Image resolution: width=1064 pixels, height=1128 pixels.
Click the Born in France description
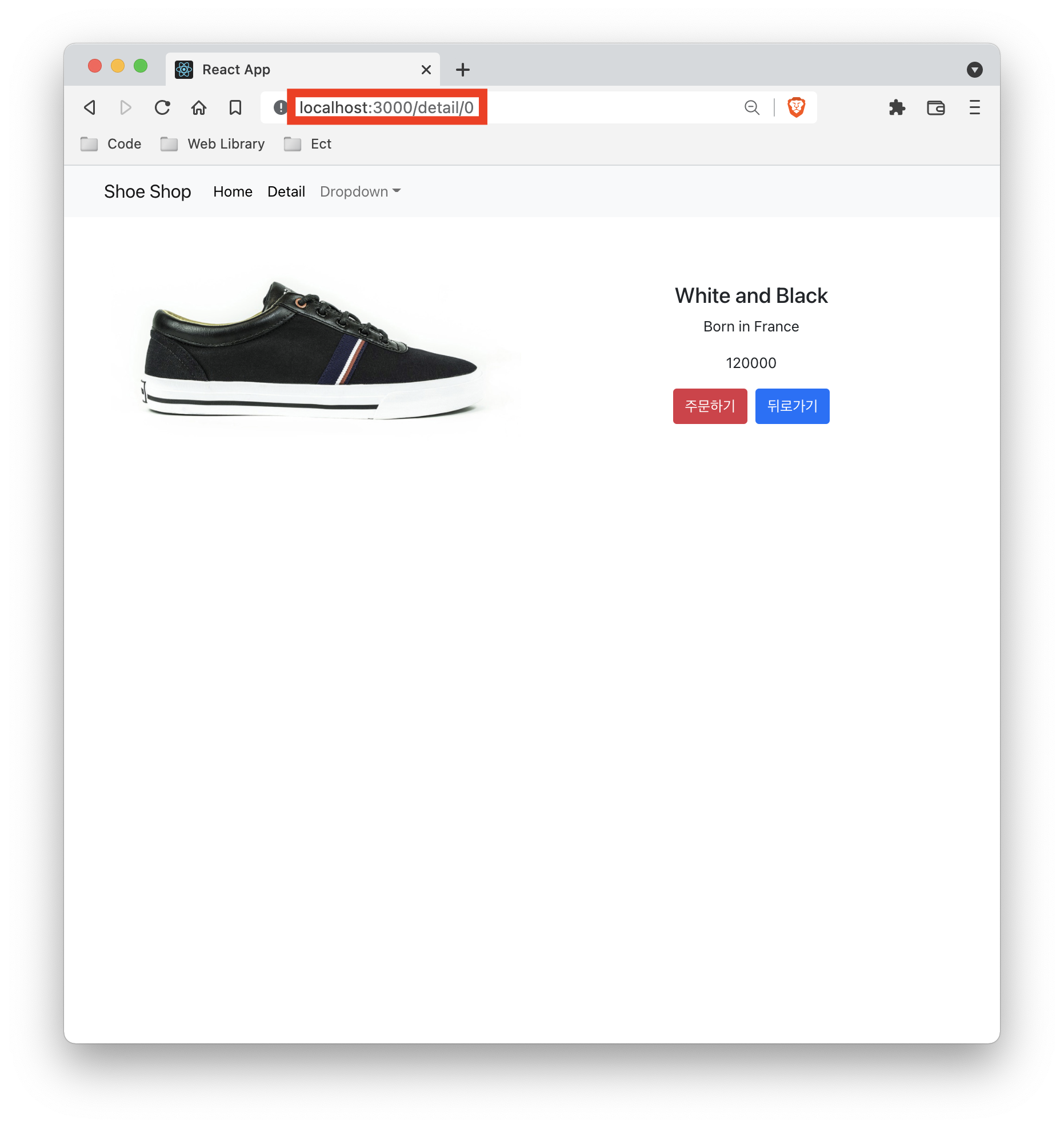751,326
